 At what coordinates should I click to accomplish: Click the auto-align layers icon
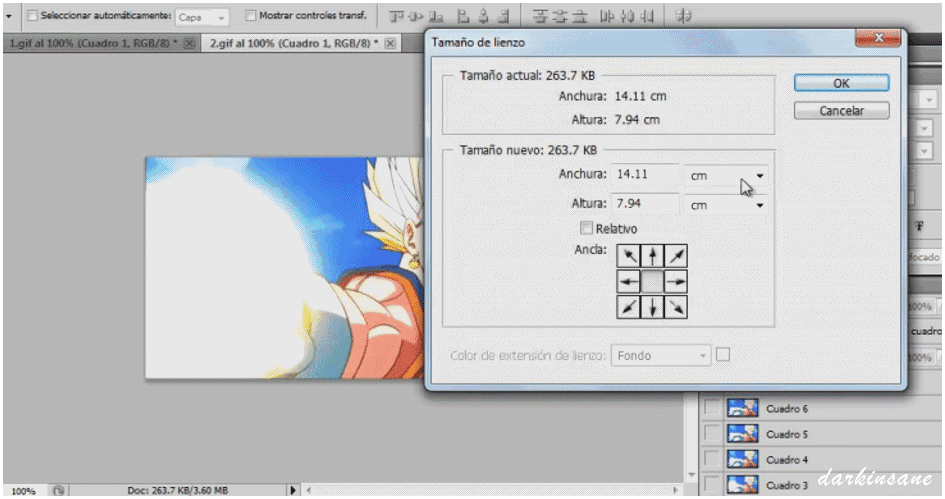pyautogui.click(x=683, y=16)
